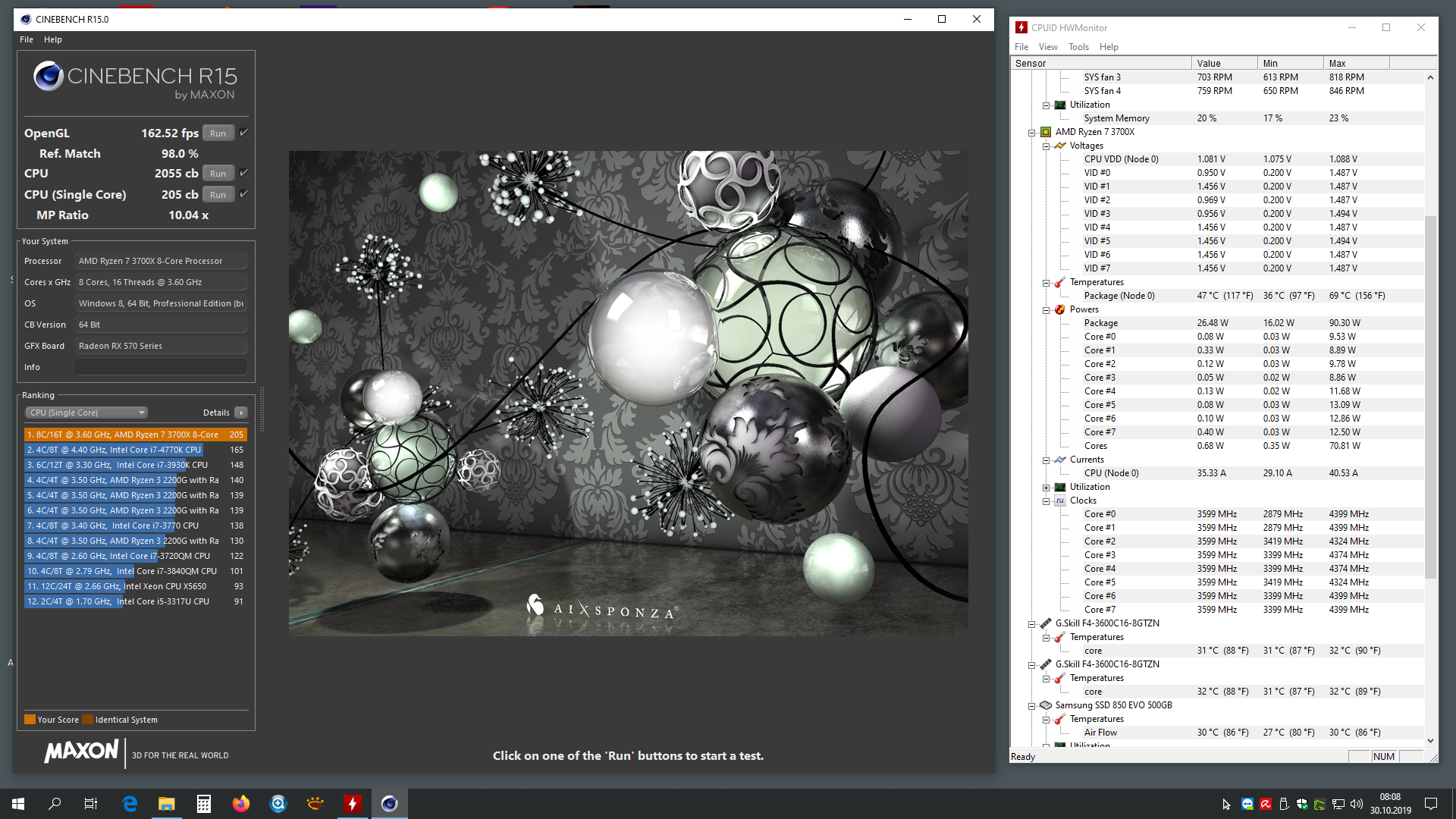This screenshot has width=1456, height=819.
Task: Open HWMonitor Tools menu
Action: point(1078,47)
